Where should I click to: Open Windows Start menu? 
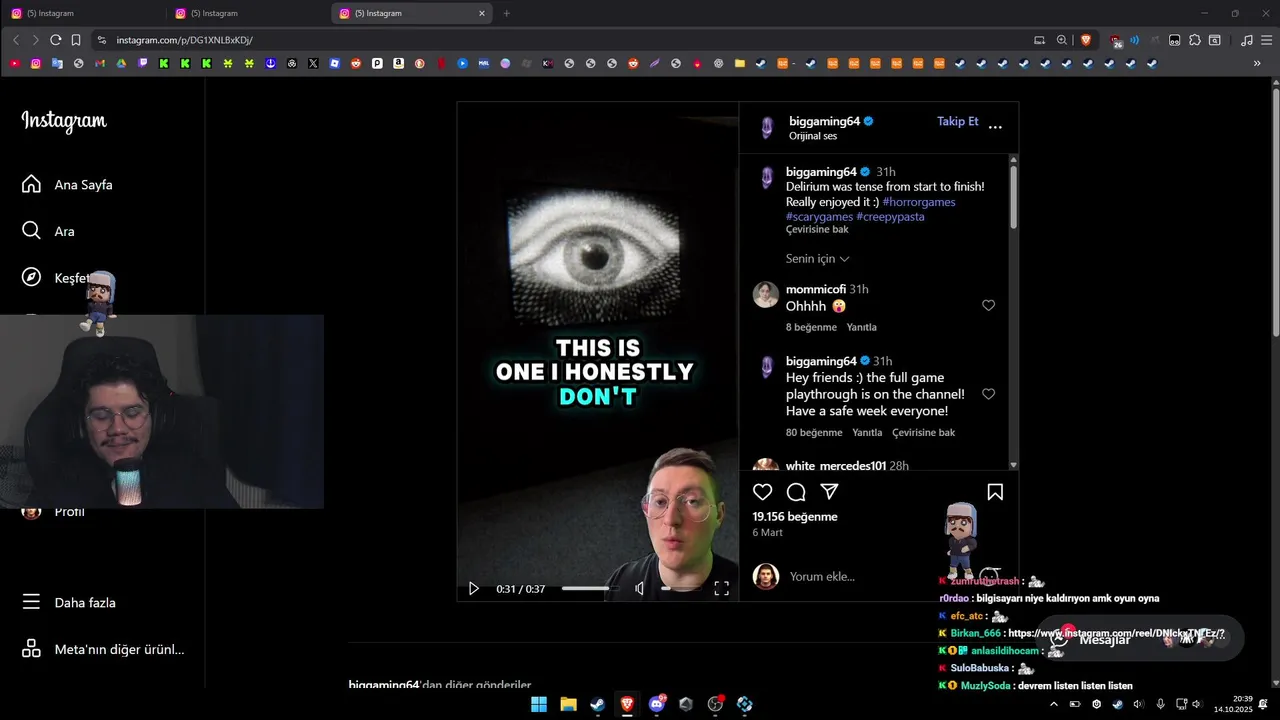coord(539,704)
